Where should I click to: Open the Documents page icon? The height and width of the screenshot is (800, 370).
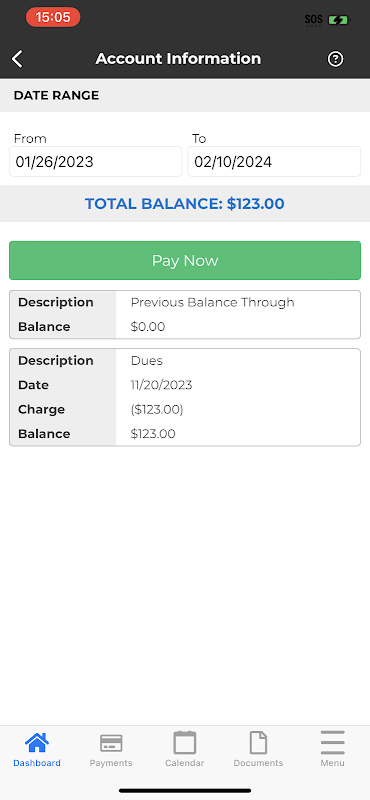click(258, 743)
